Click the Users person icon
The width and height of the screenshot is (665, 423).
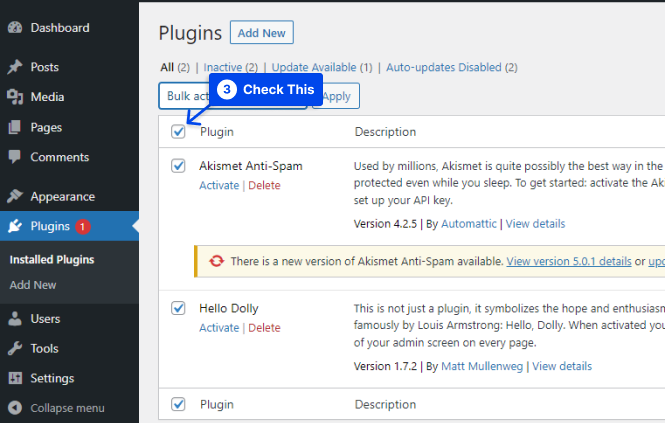(15, 319)
